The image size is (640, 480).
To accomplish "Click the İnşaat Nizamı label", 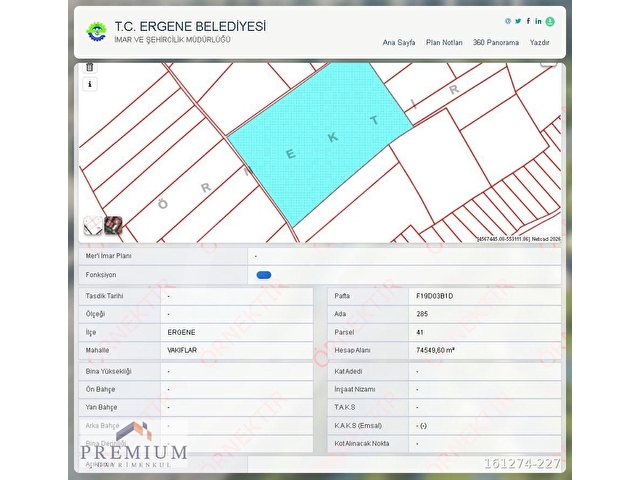I will pyautogui.click(x=355, y=389).
